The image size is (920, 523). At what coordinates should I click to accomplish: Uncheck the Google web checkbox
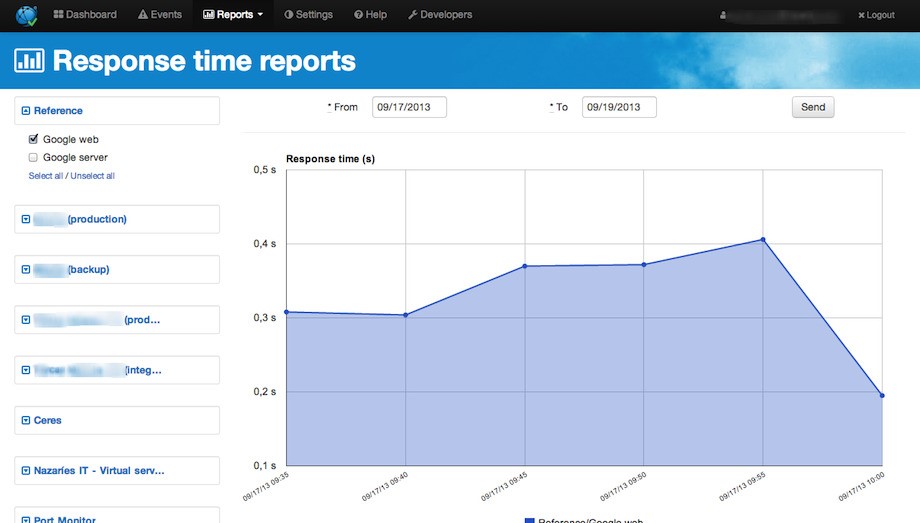tap(33, 140)
